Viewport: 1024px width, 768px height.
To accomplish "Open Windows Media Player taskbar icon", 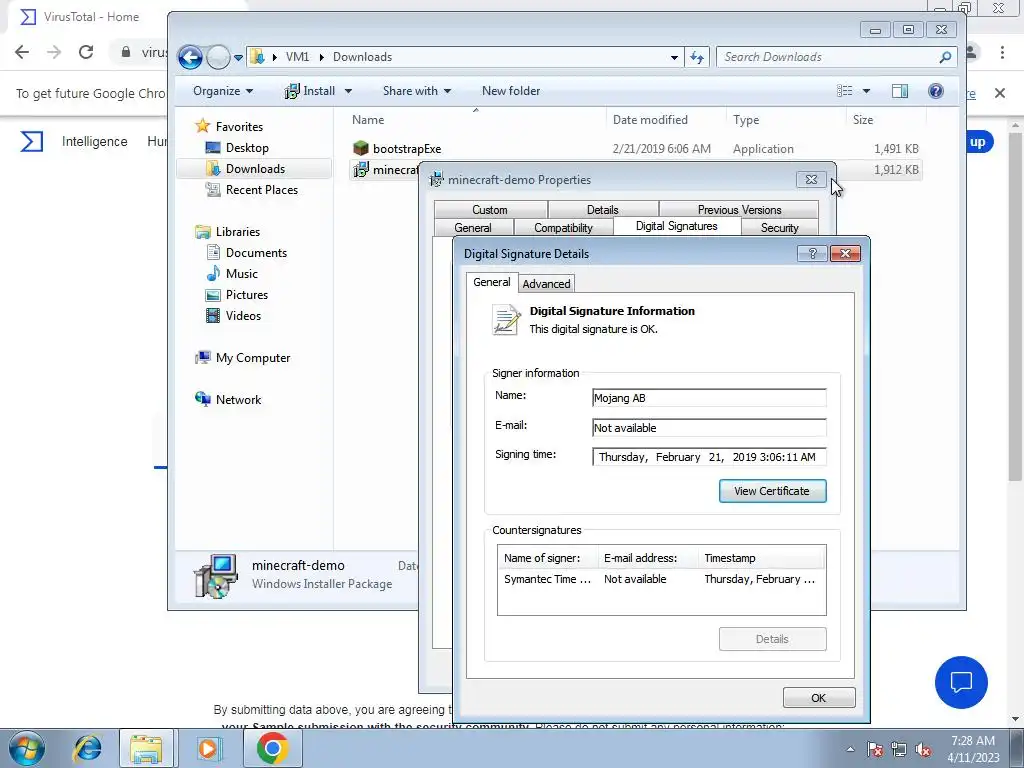I will point(209,748).
